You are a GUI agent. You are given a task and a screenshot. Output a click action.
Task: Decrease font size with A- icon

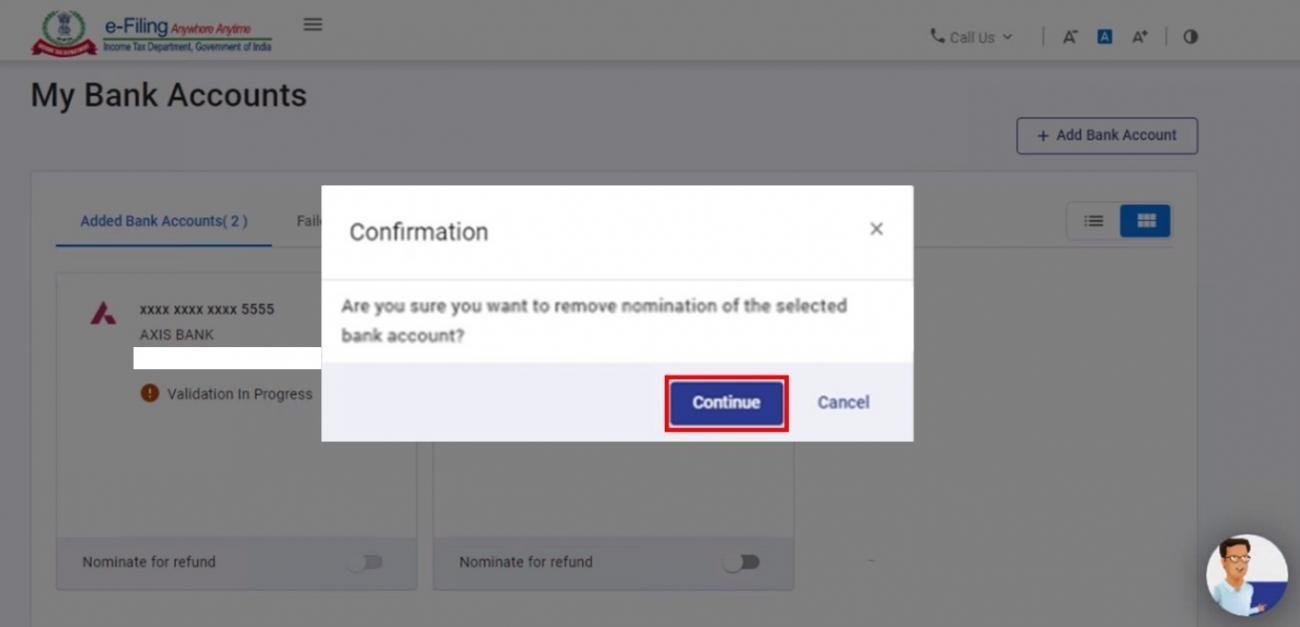click(1069, 37)
